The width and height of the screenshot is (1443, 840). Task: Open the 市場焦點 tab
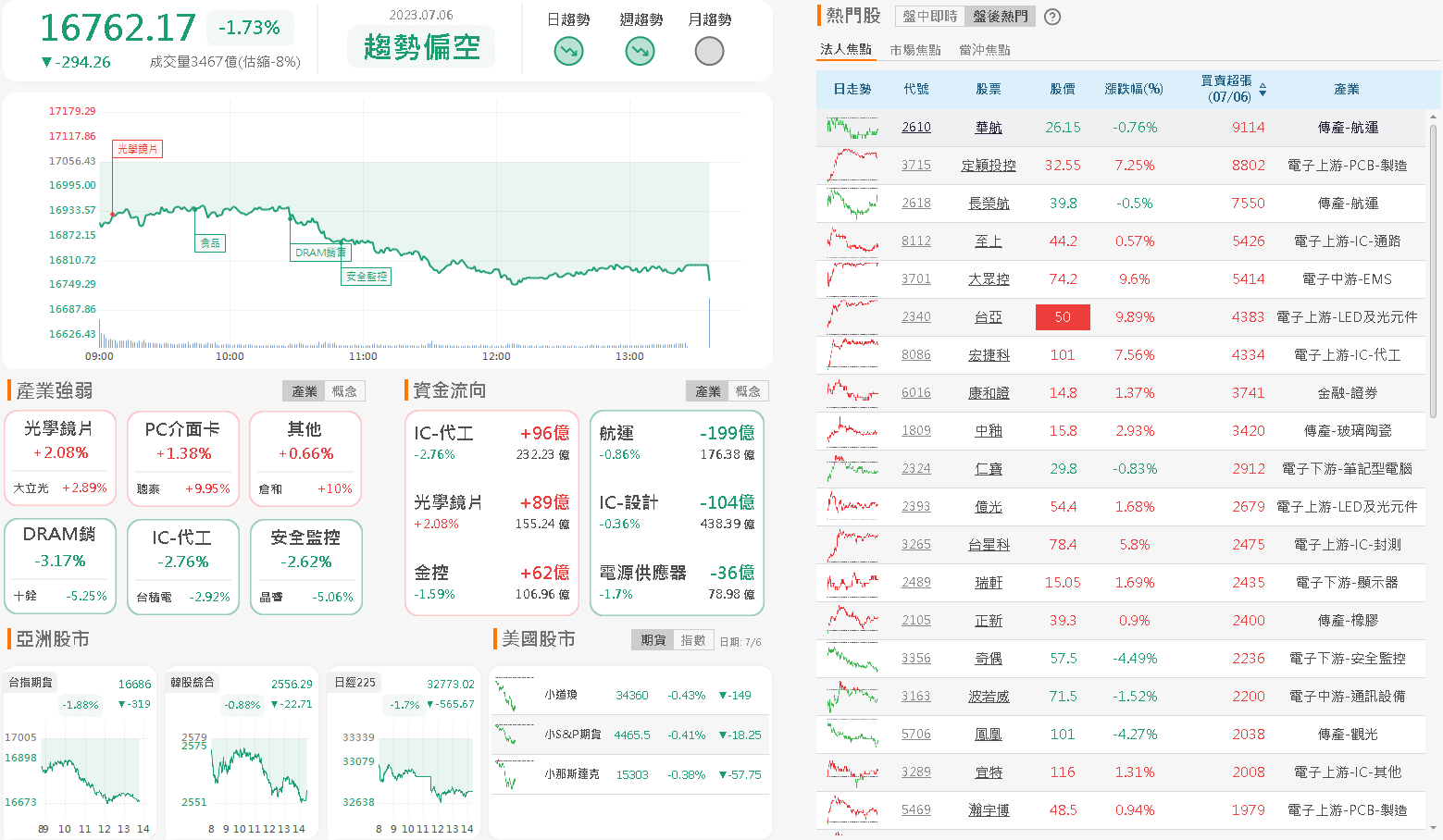point(915,50)
